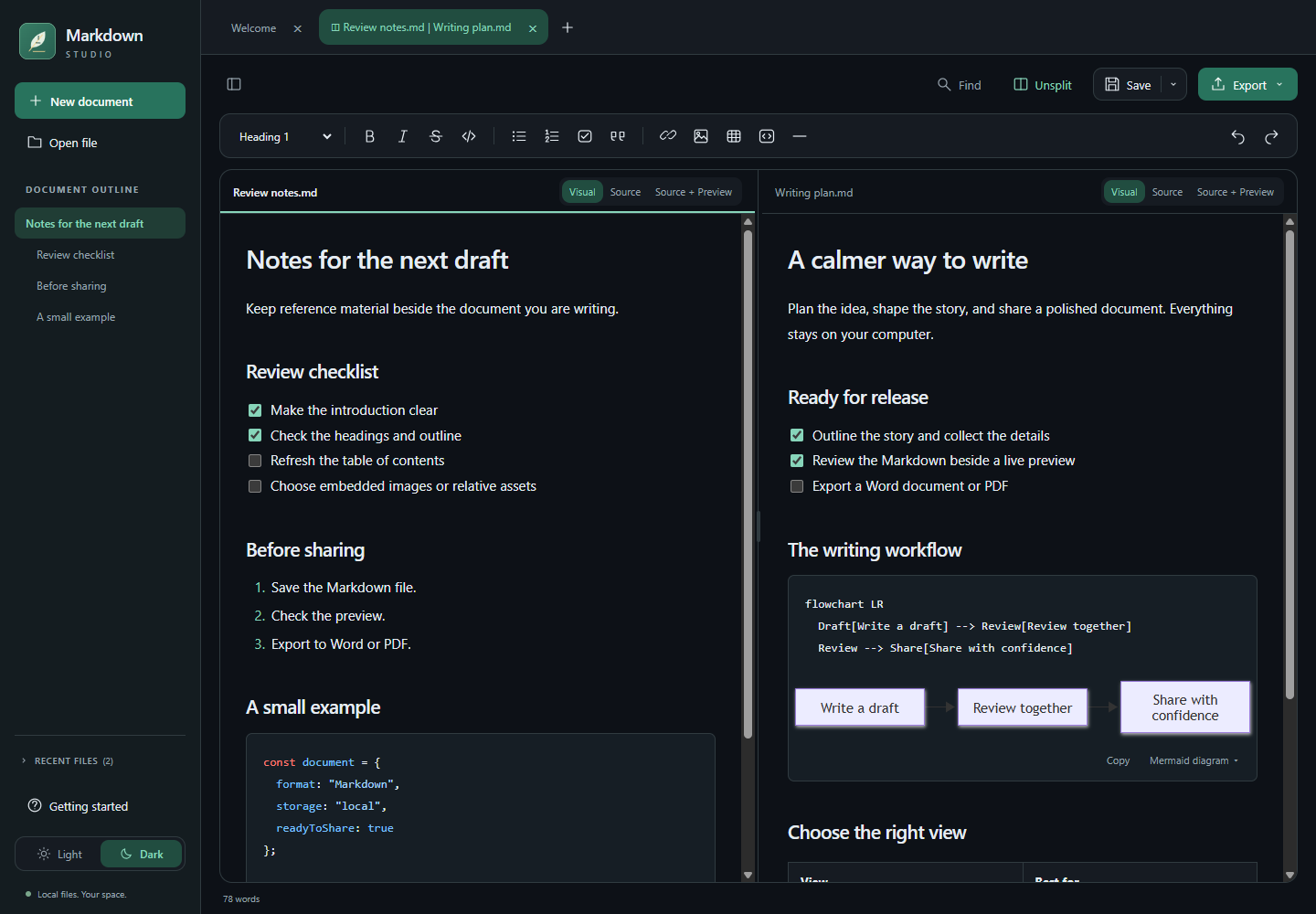Open the Heading 1 style dropdown
This screenshot has height=914, width=1316.
coord(284,136)
